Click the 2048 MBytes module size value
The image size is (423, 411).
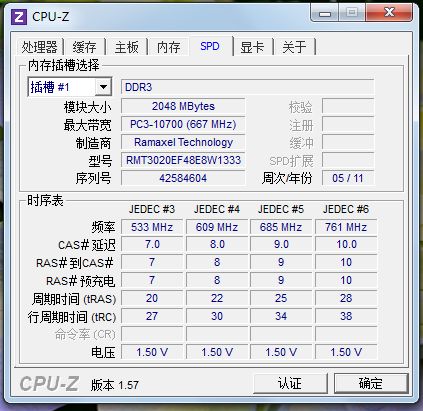pyautogui.click(x=183, y=106)
